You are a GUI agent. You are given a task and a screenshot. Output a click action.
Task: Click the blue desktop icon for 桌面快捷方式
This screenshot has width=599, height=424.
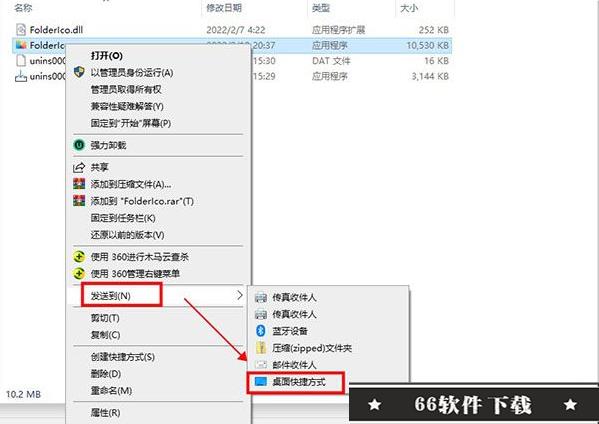261,382
